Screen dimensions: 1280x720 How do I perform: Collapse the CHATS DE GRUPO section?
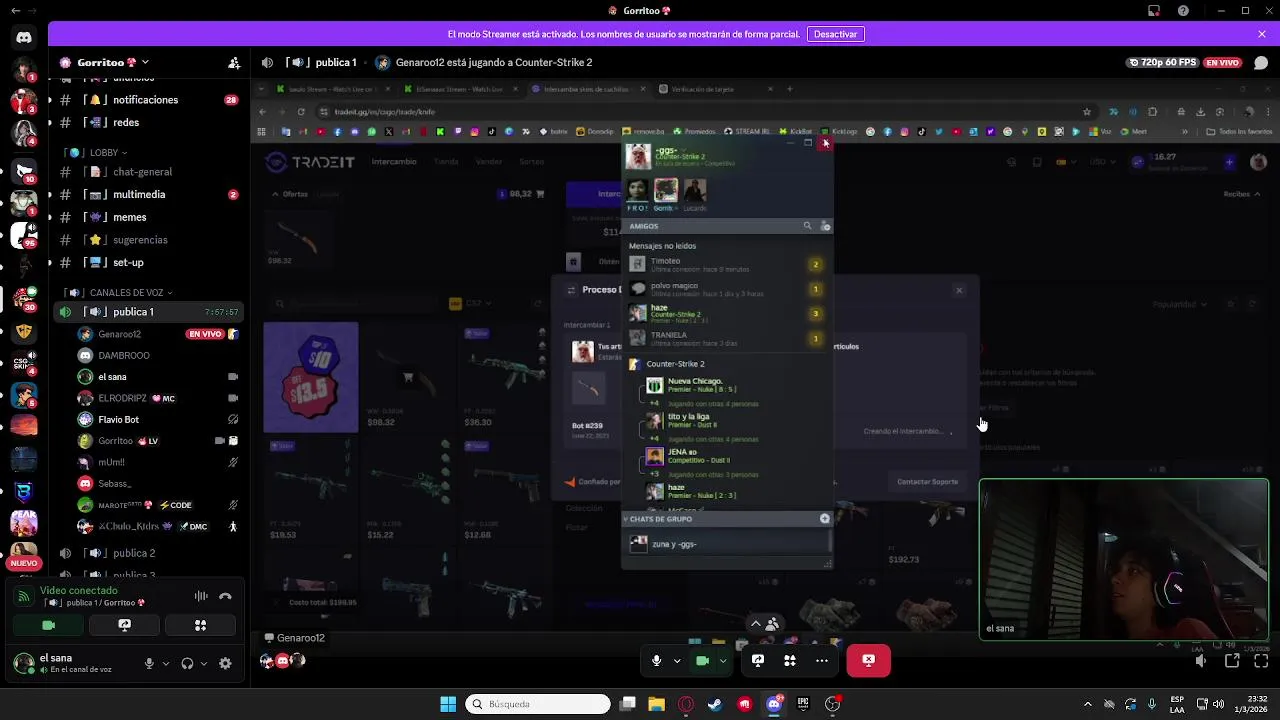click(x=626, y=519)
